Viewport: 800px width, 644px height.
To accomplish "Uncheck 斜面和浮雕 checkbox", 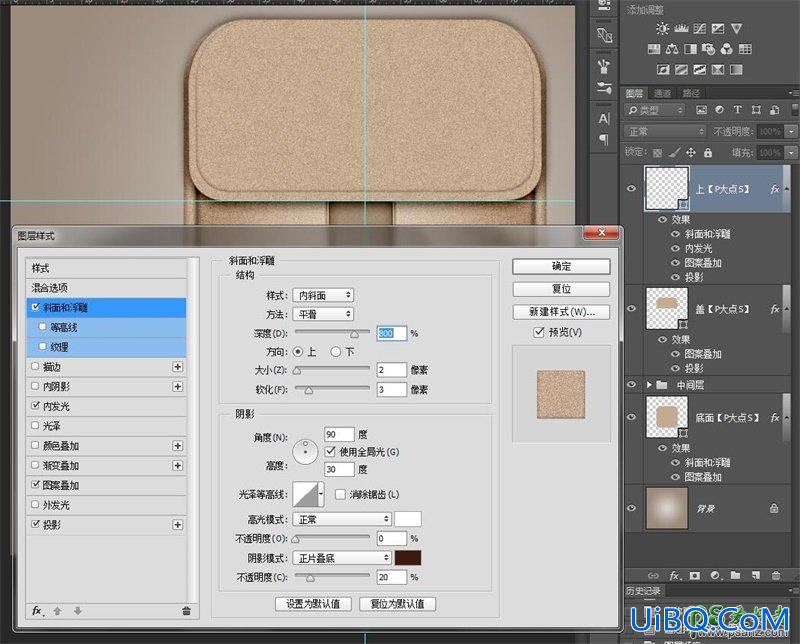I will pos(35,307).
